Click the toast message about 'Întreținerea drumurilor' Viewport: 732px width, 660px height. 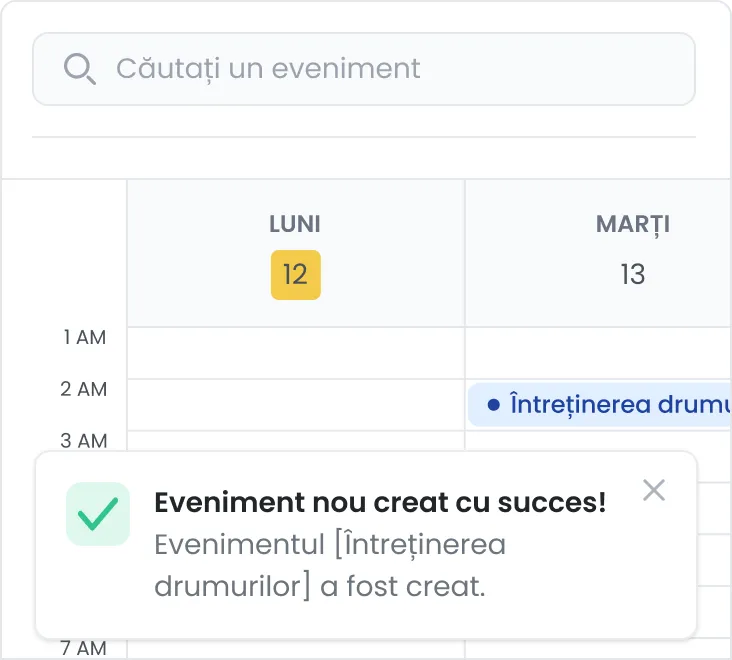click(x=330, y=565)
